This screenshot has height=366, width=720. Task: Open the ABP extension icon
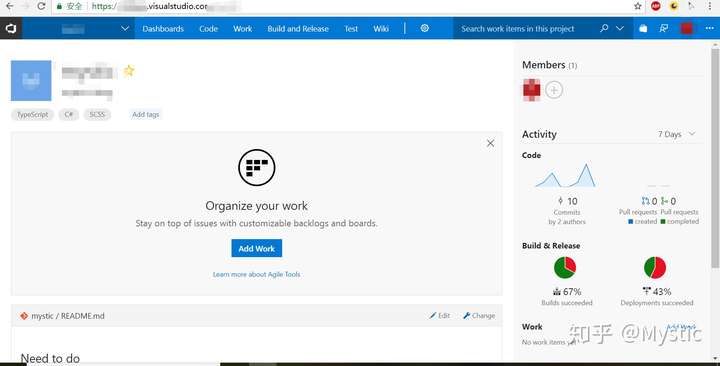656,6
